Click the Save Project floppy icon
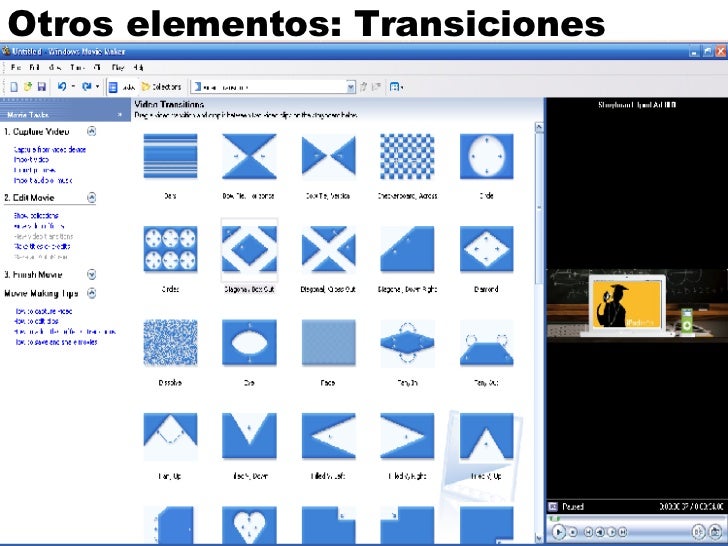The width and height of the screenshot is (728, 546). pos(41,87)
